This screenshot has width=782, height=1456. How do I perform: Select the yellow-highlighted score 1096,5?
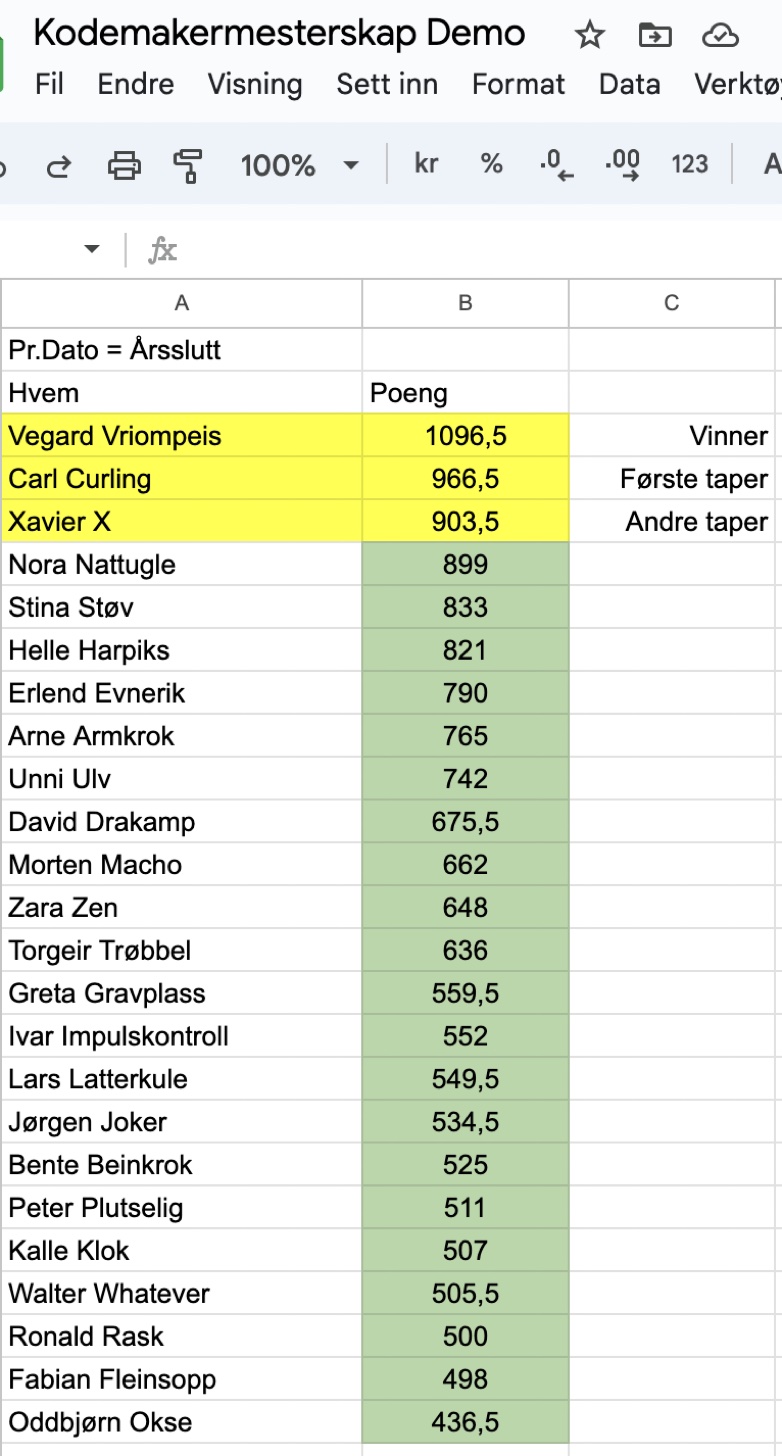click(465, 435)
